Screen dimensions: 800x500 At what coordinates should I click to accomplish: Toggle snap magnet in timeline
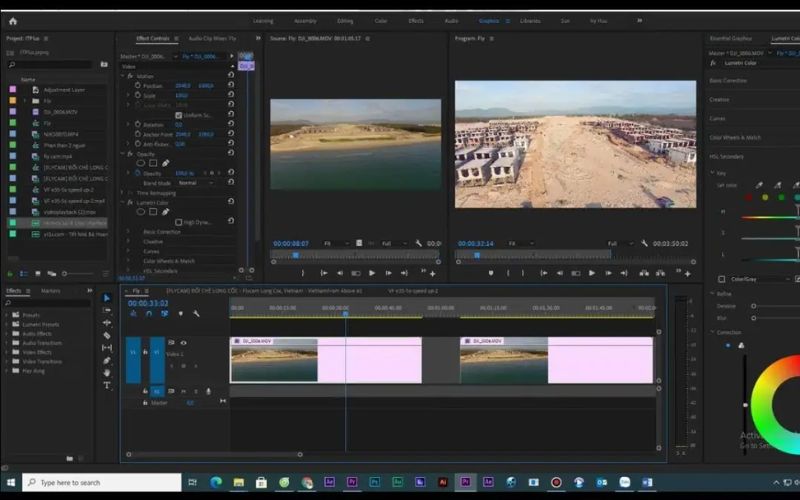(x=148, y=314)
